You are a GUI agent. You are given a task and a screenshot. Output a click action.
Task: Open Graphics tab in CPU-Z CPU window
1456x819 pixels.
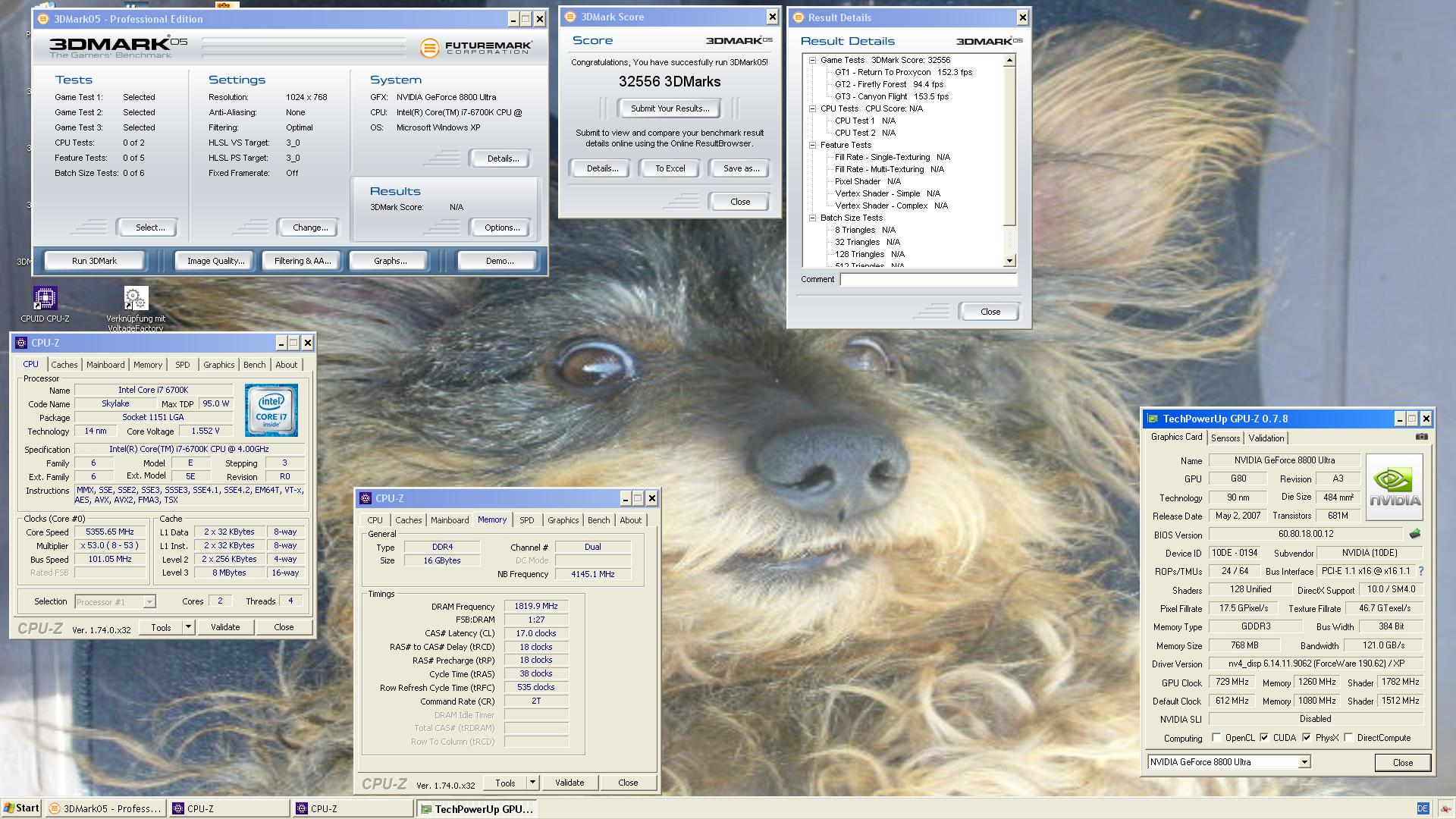(x=218, y=365)
